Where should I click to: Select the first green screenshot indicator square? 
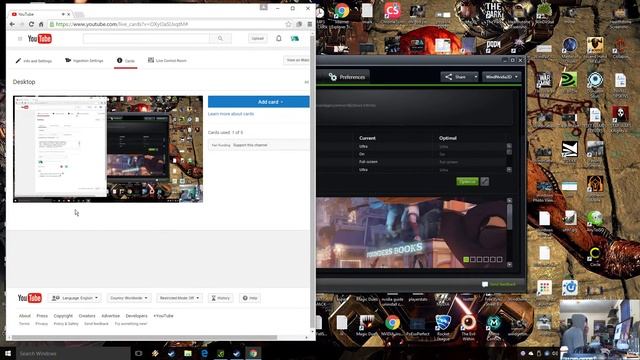(466, 259)
